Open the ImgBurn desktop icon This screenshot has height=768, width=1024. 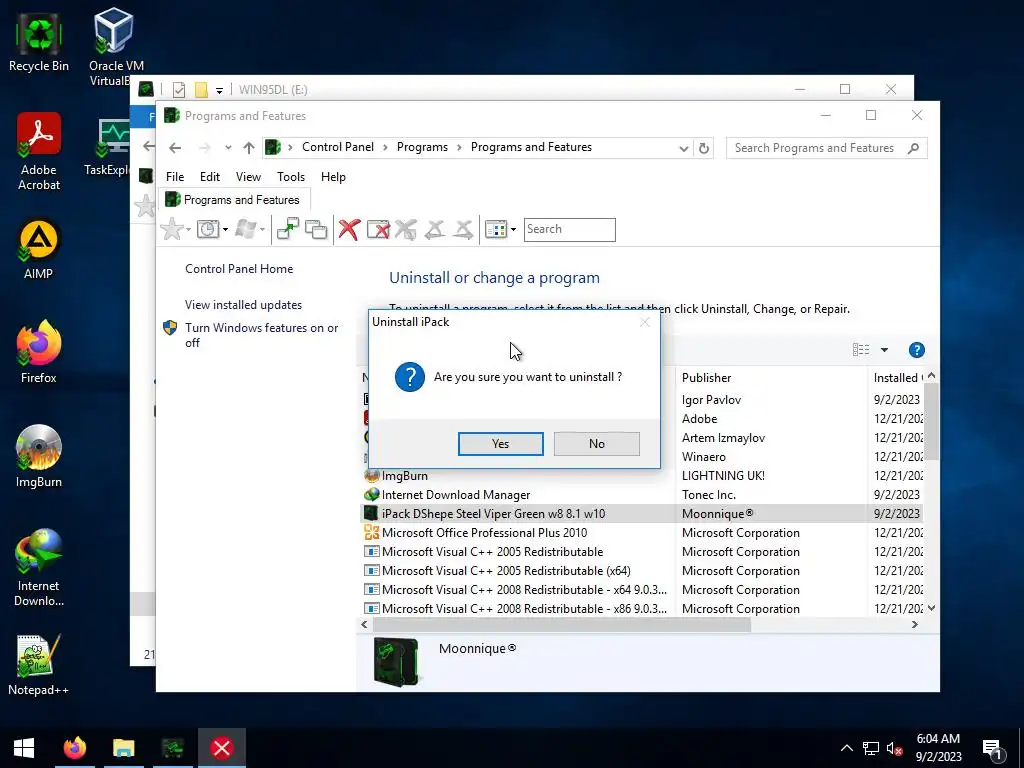[39, 456]
